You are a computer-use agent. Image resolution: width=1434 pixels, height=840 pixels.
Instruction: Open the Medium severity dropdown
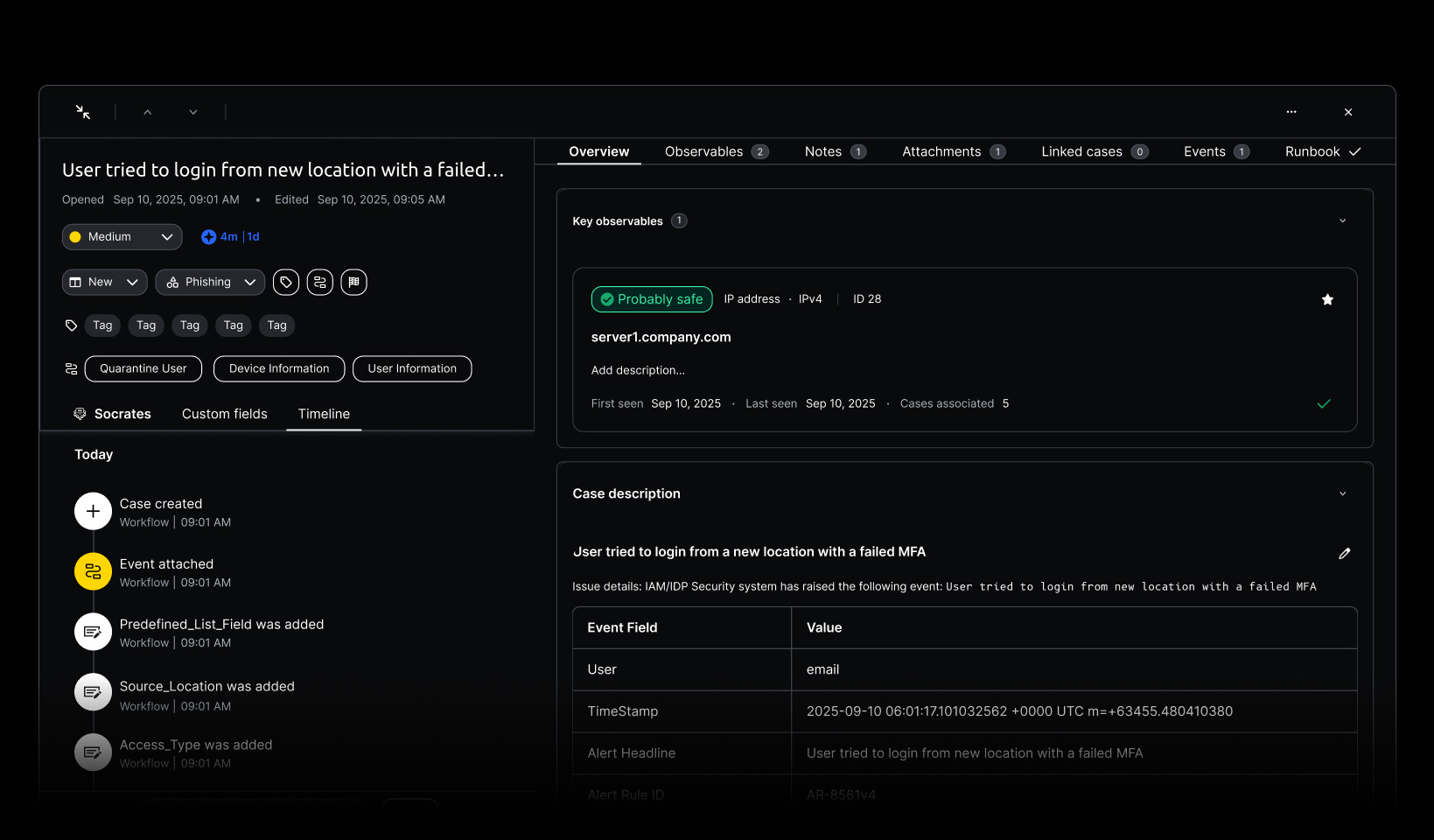(122, 237)
